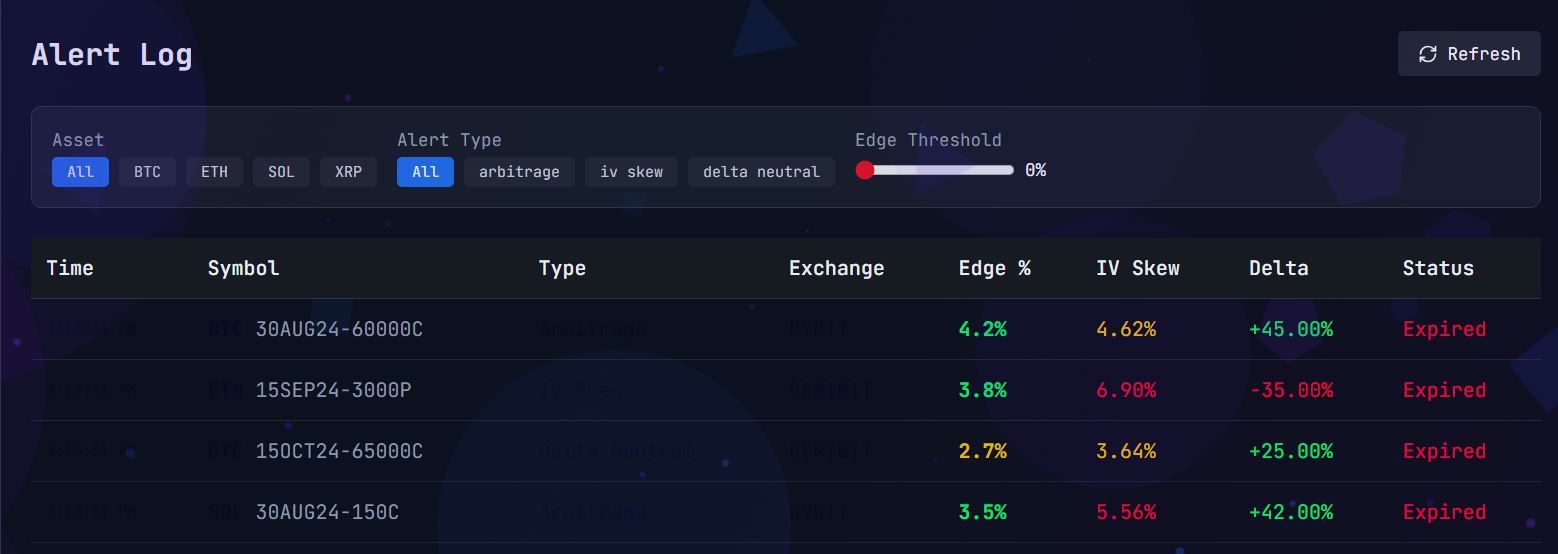This screenshot has height=554, width=1558.
Task: Select the 30AUG24-60000C symbol row
Action: (x=785, y=329)
